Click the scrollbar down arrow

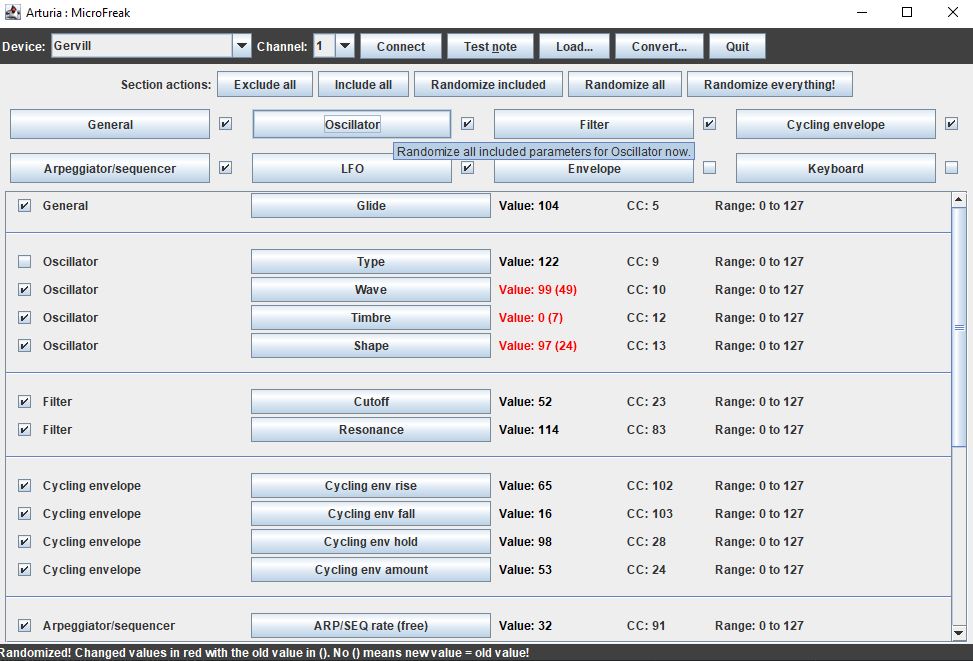point(959,633)
